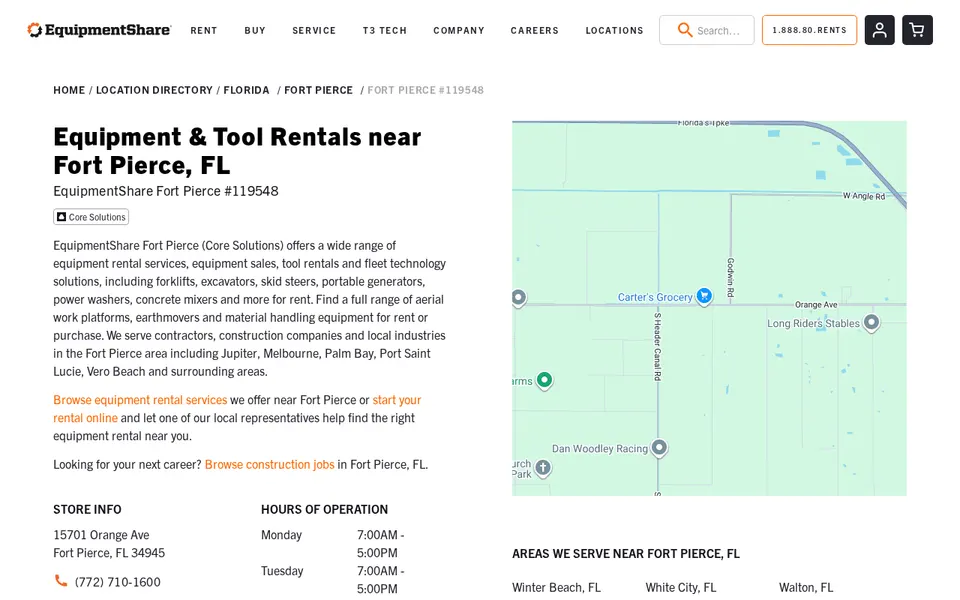The image size is (960, 600).
Task: Click Winter Beach, FL area
Action: pos(556,587)
